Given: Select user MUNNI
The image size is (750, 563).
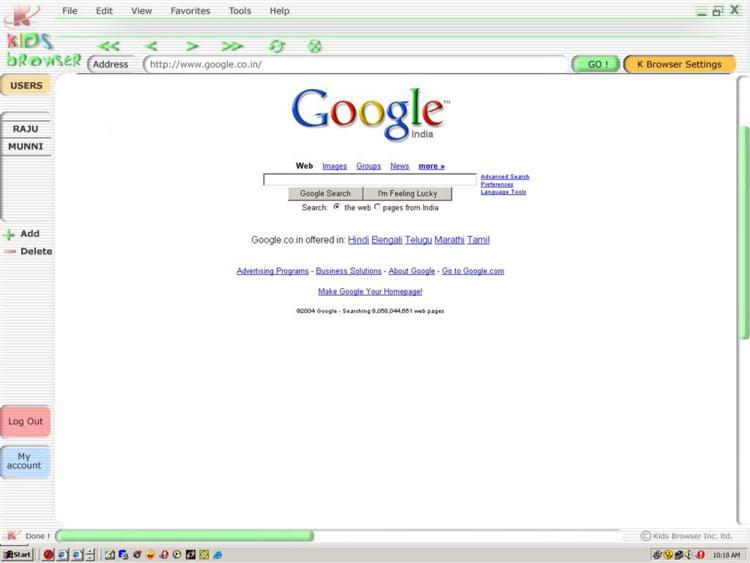Looking at the screenshot, I should pos(26,146).
